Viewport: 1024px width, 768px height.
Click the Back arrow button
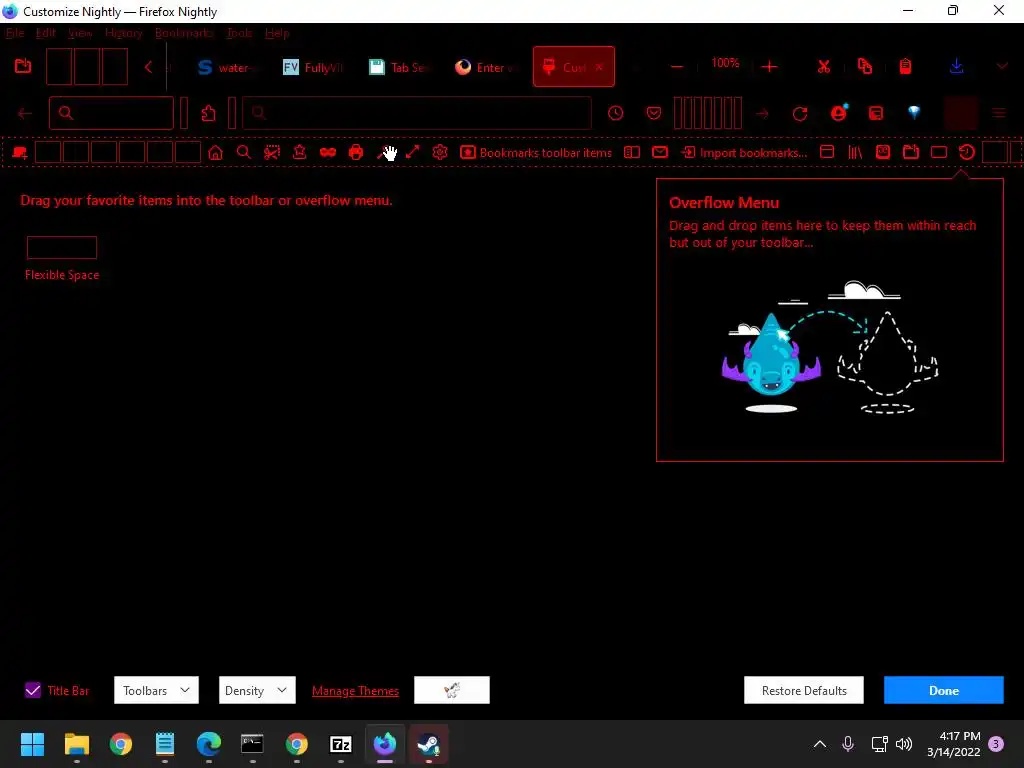click(25, 114)
